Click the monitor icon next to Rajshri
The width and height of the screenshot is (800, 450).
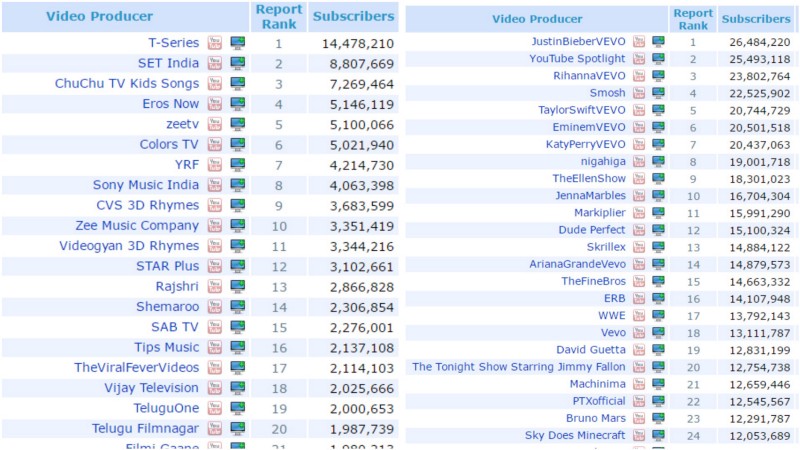pos(238,287)
